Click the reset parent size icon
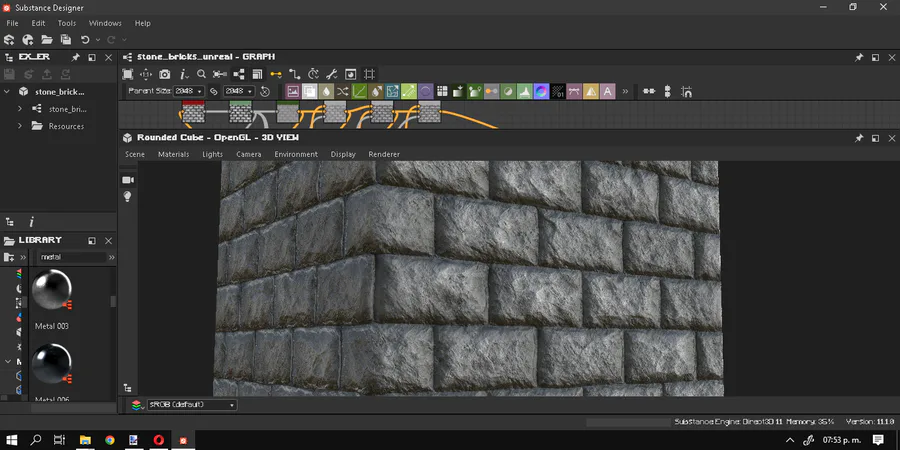 pyautogui.click(x=265, y=91)
